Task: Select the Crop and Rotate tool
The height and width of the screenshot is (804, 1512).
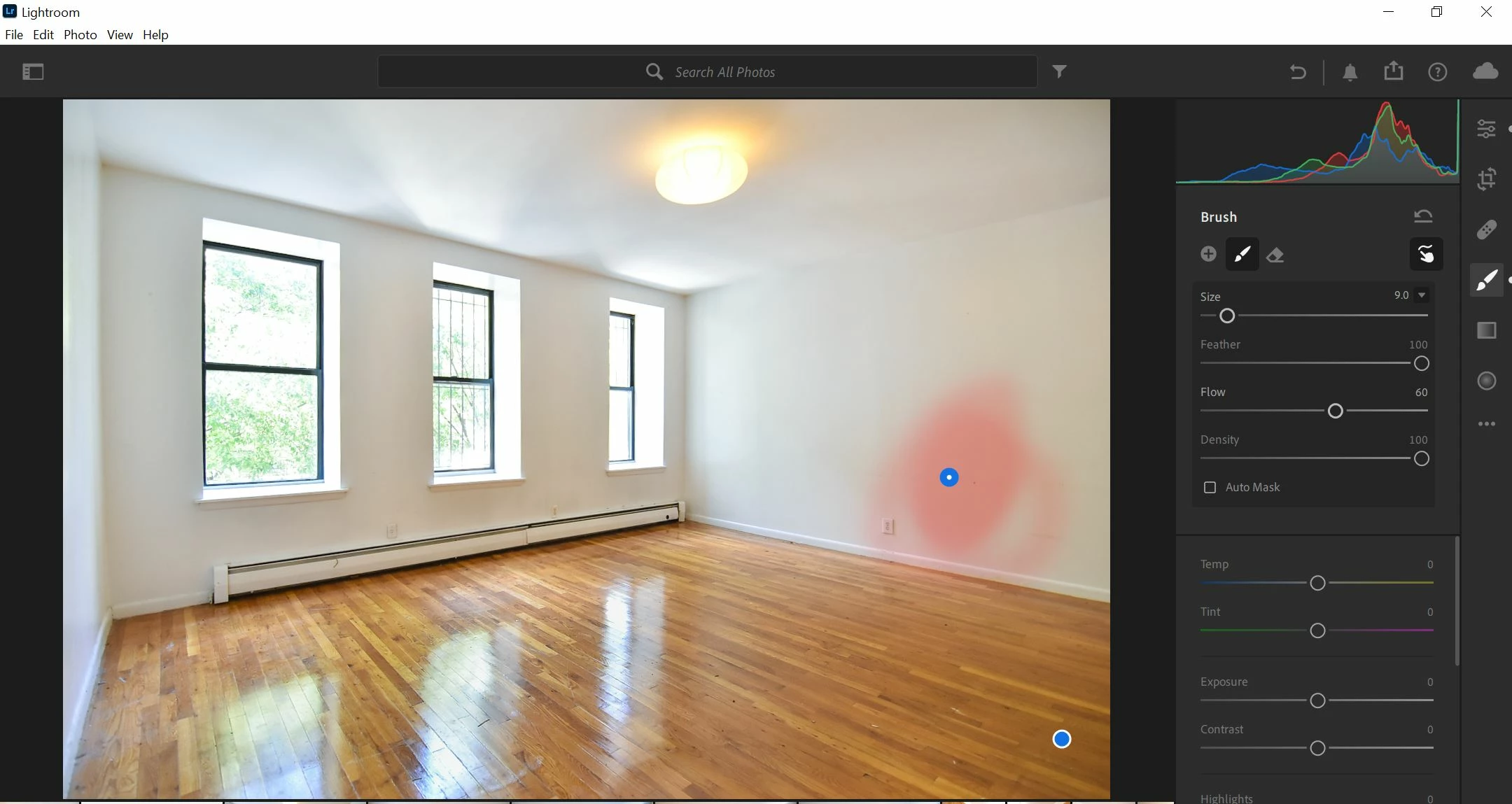Action: [1486, 179]
